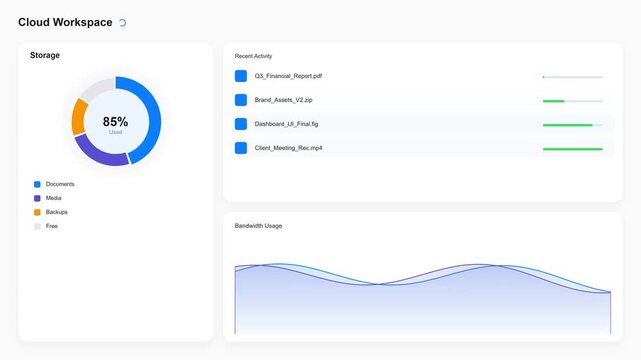
Task: Click the Documents legend label
Action: [60, 184]
